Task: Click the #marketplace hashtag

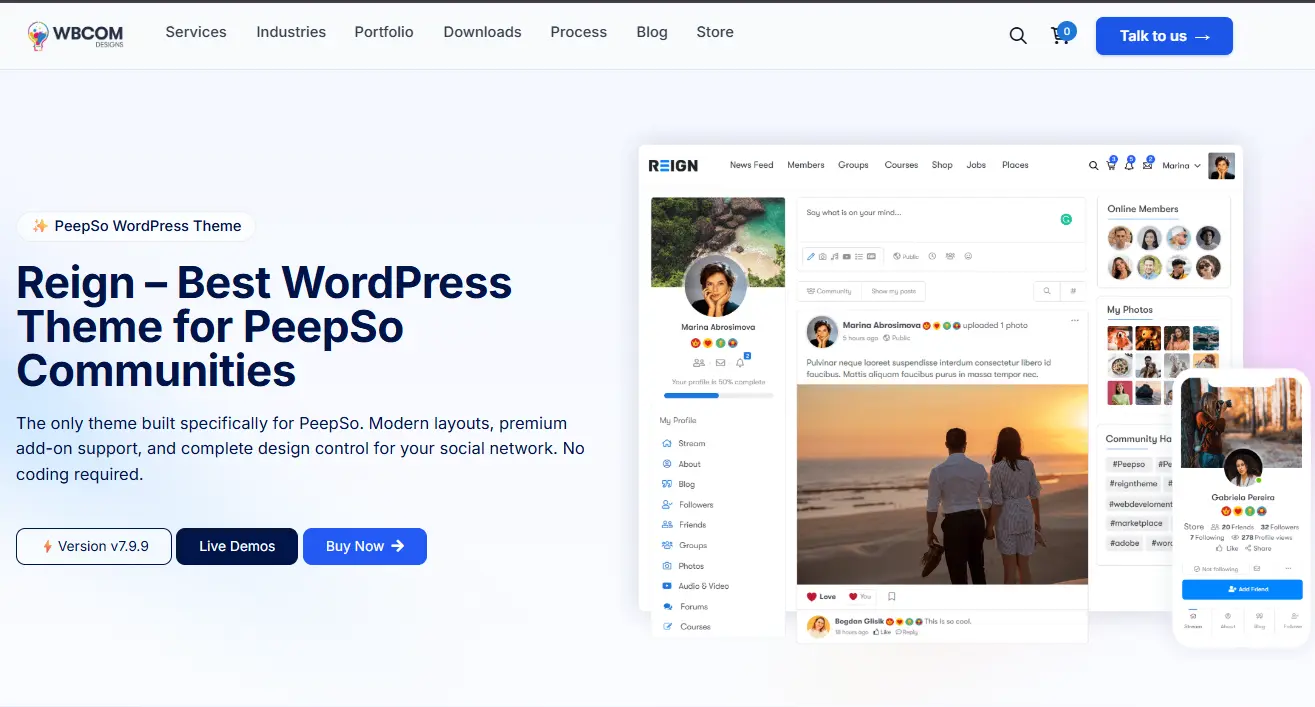Action: pyautogui.click(x=1138, y=523)
